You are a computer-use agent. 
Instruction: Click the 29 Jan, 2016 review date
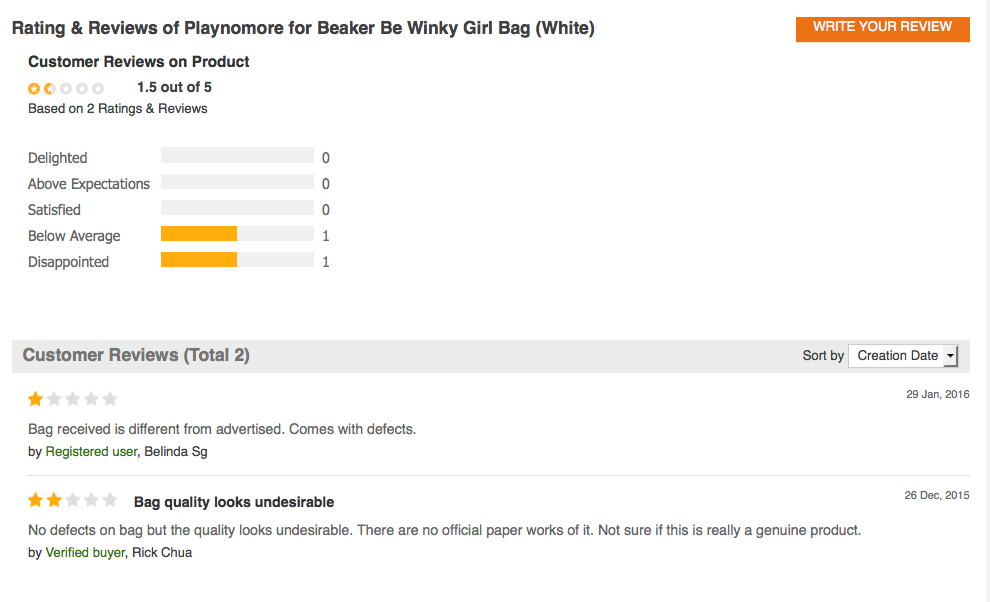(937, 394)
